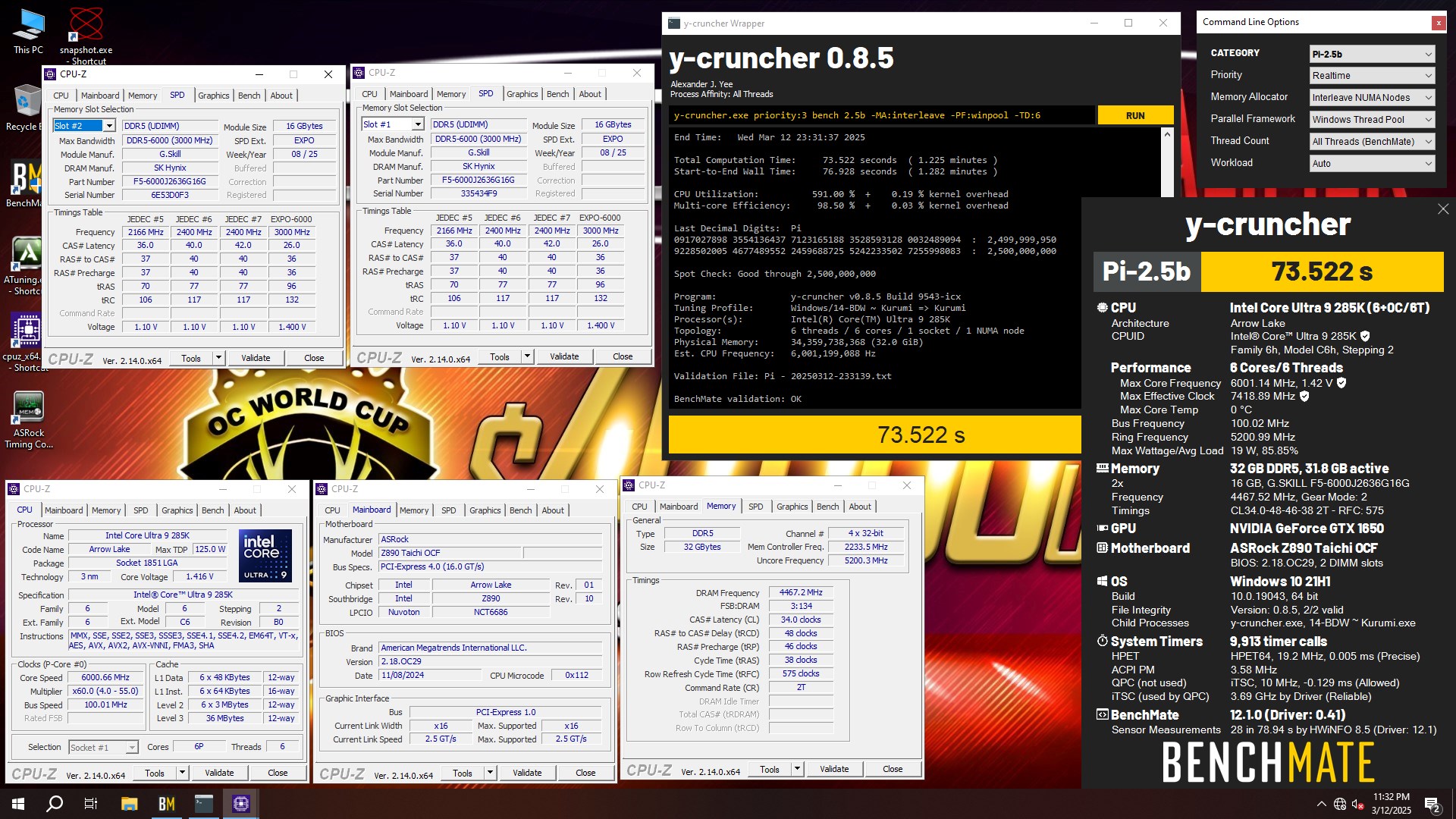1456x819 pixels.
Task: Close the BenchMate result overlay
Action: point(1443,209)
